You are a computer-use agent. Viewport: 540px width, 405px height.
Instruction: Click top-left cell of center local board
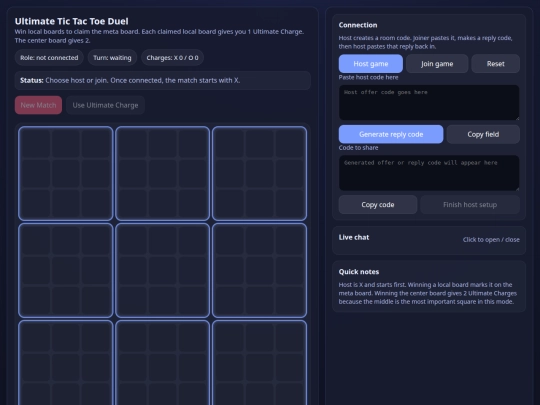pyautogui.click(x=133, y=241)
